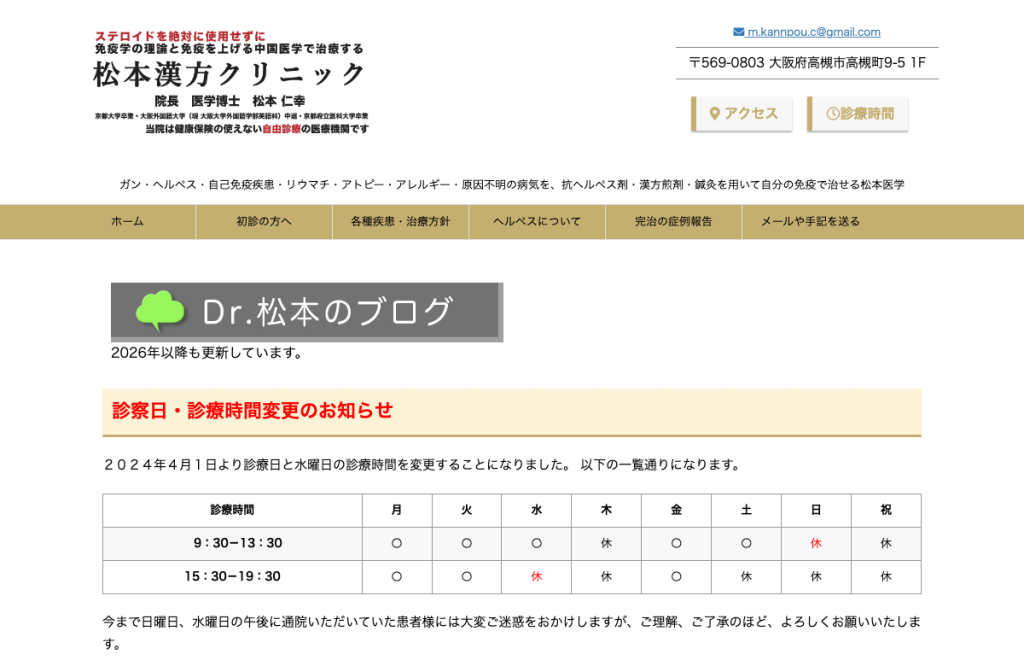The width and height of the screenshot is (1024, 666).
Task: Click the アクセス button
Action: (x=742, y=114)
